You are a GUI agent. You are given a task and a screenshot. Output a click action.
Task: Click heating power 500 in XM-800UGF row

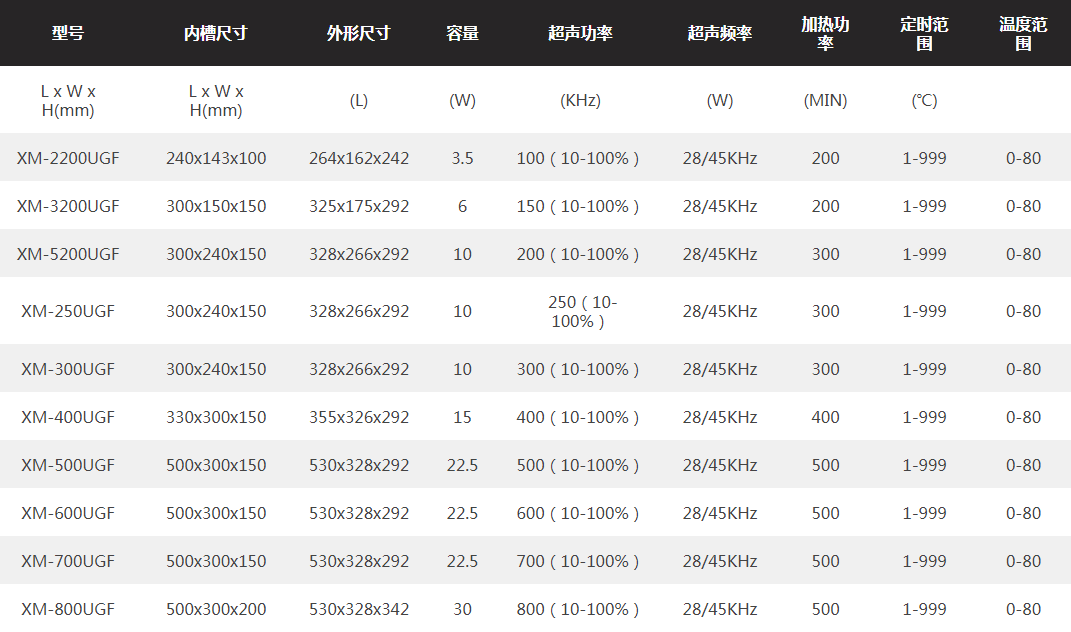[825, 609]
